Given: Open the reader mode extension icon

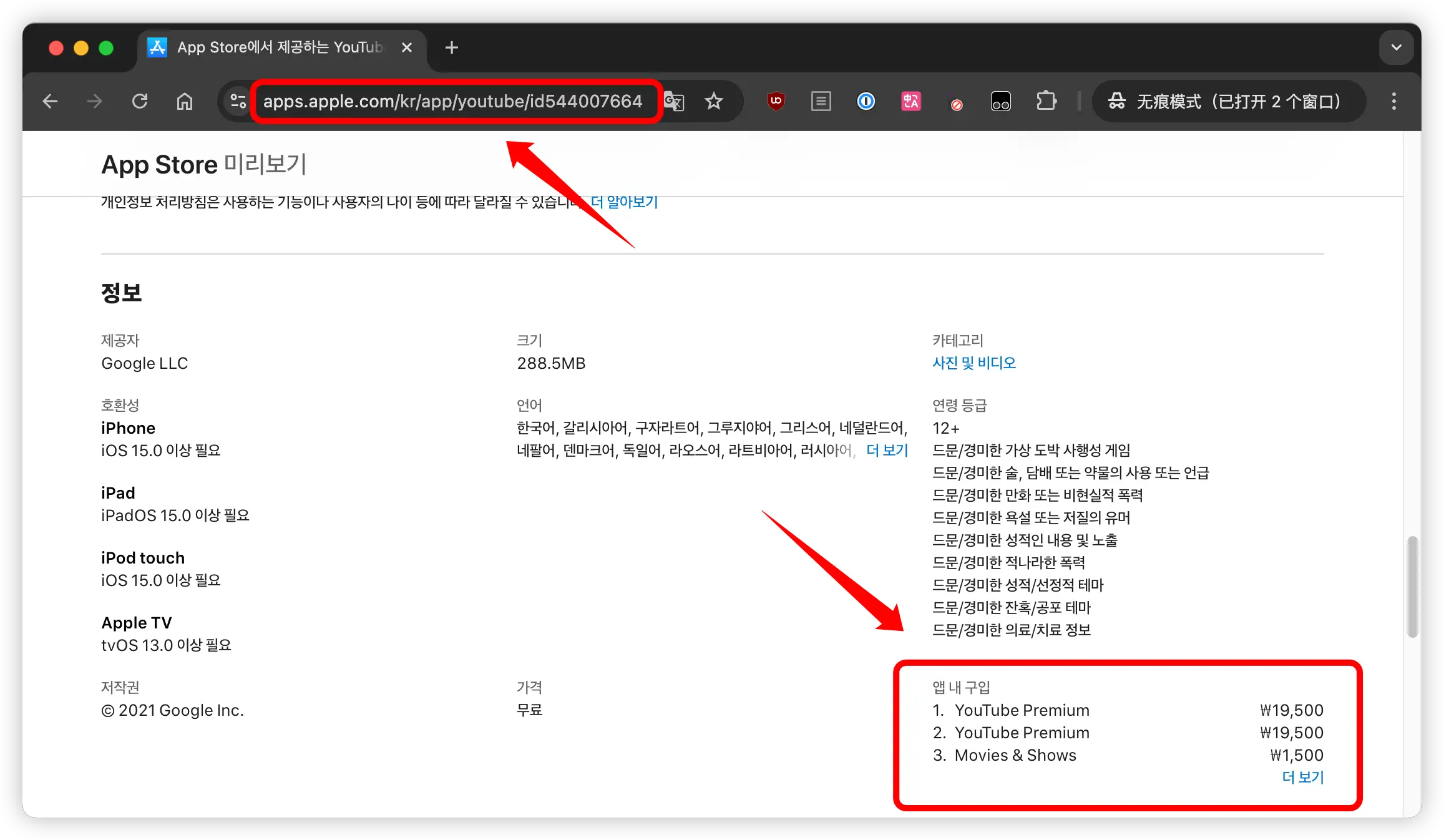Looking at the screenshot, I should 821,101.
